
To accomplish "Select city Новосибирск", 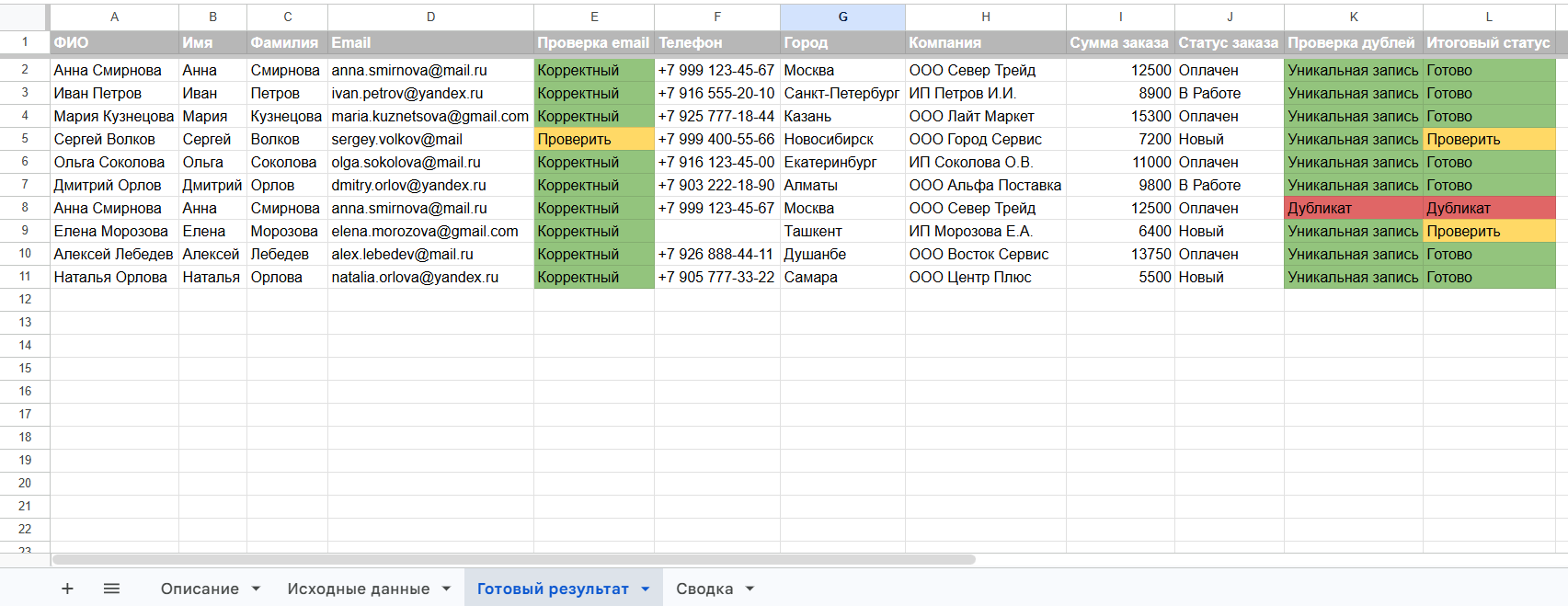I will (842, 139).
